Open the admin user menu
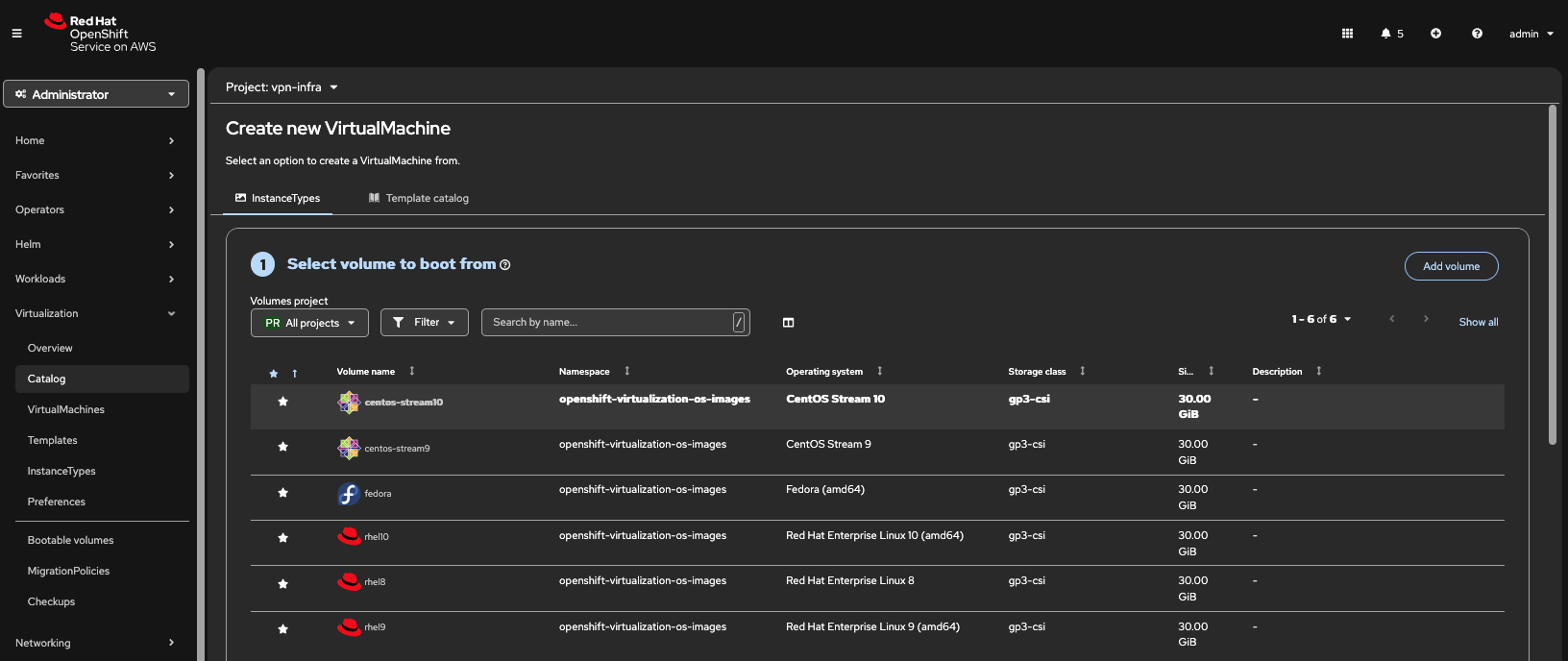Viewport: 1568px width, 661px height. coord(1531,34)
